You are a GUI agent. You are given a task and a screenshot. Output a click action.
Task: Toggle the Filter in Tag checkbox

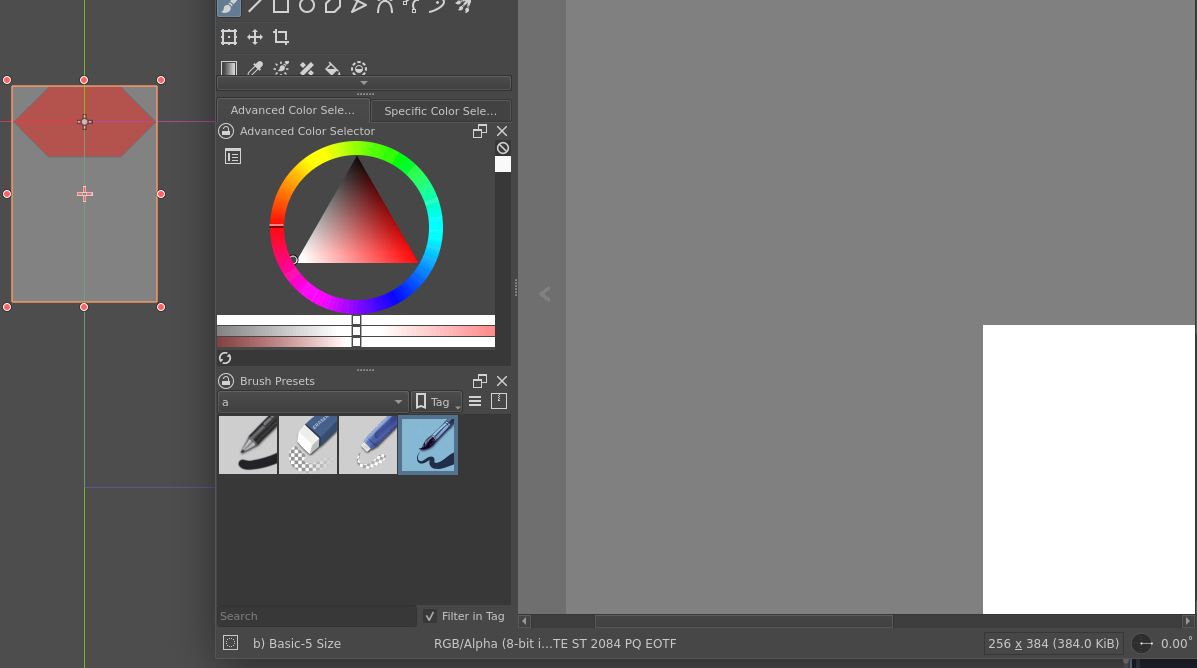pos(430,616)
